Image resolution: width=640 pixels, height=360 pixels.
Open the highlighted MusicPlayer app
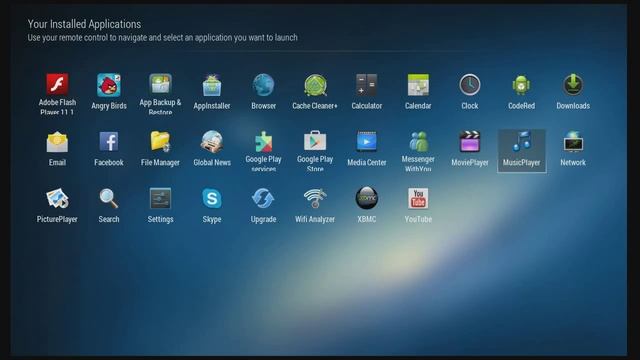[x=522, y=151]
